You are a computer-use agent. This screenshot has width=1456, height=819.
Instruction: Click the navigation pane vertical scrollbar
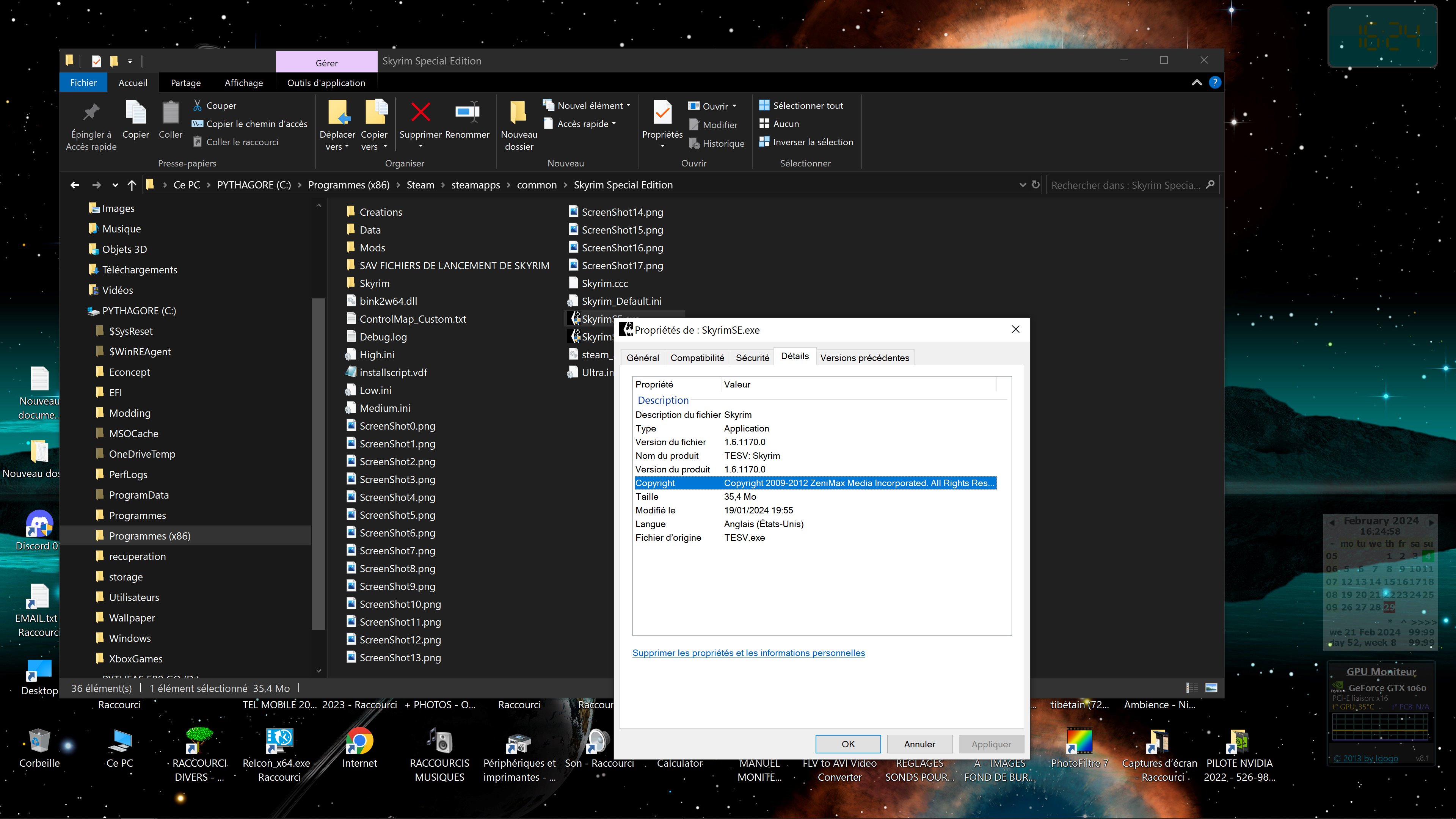[x=318, y=463]
